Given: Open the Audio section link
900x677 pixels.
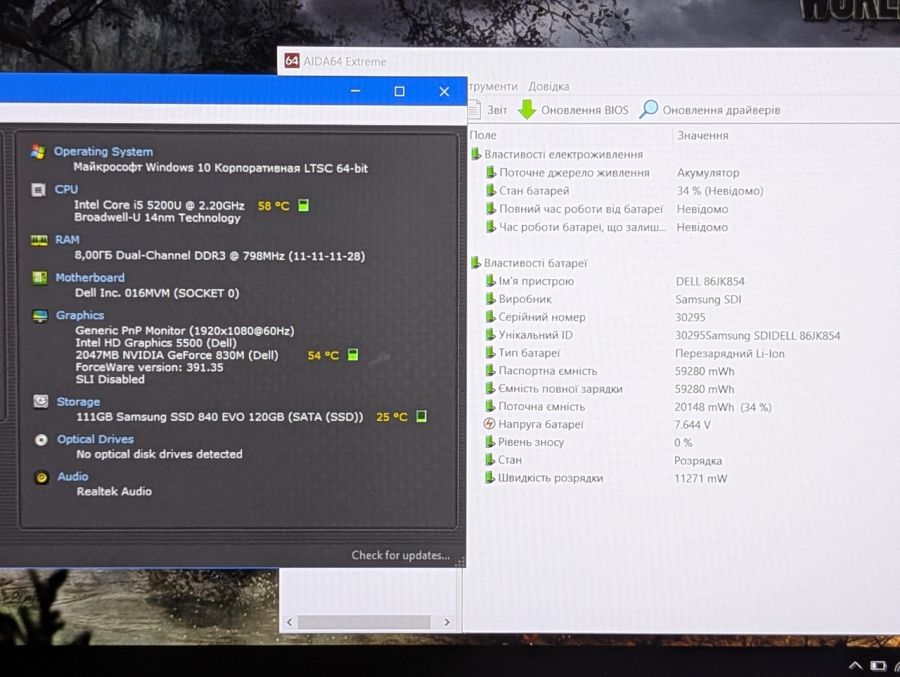Looking at the screenshot, I should (x=73, y=477).
